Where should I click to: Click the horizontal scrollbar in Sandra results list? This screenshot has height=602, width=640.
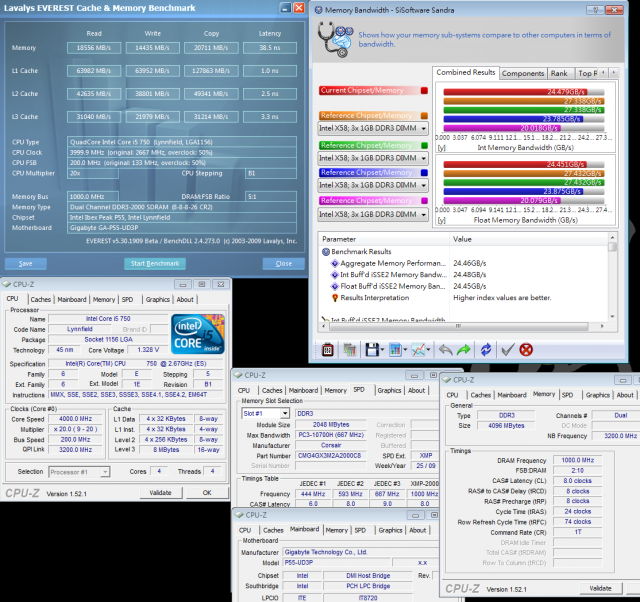click(x=459, y=326)
